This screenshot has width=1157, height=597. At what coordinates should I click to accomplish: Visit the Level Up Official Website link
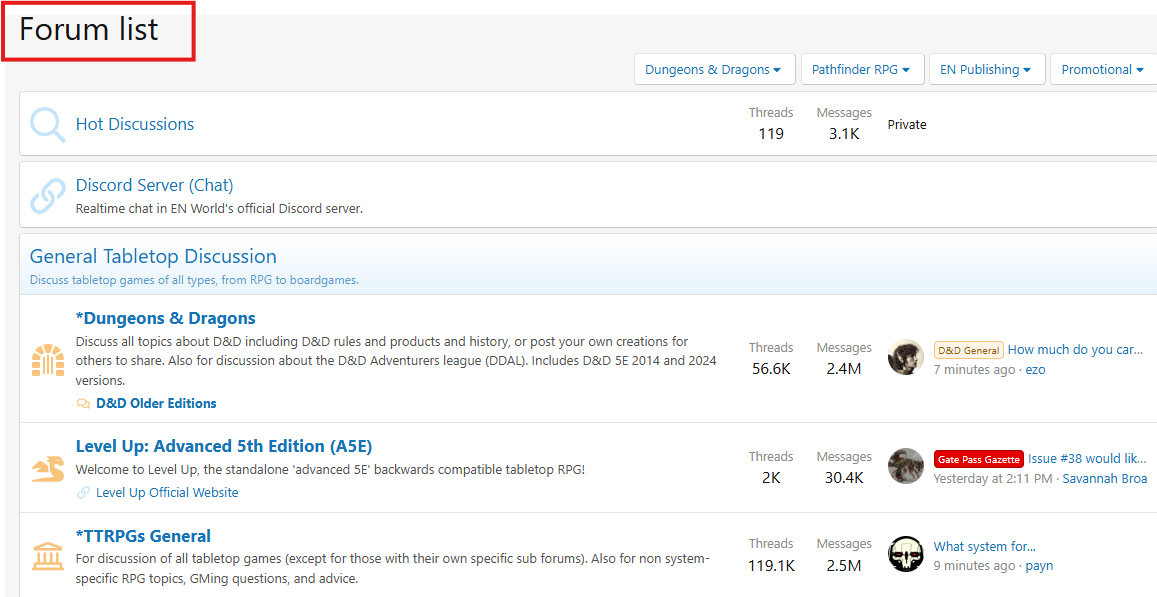(x=167, y=492)
